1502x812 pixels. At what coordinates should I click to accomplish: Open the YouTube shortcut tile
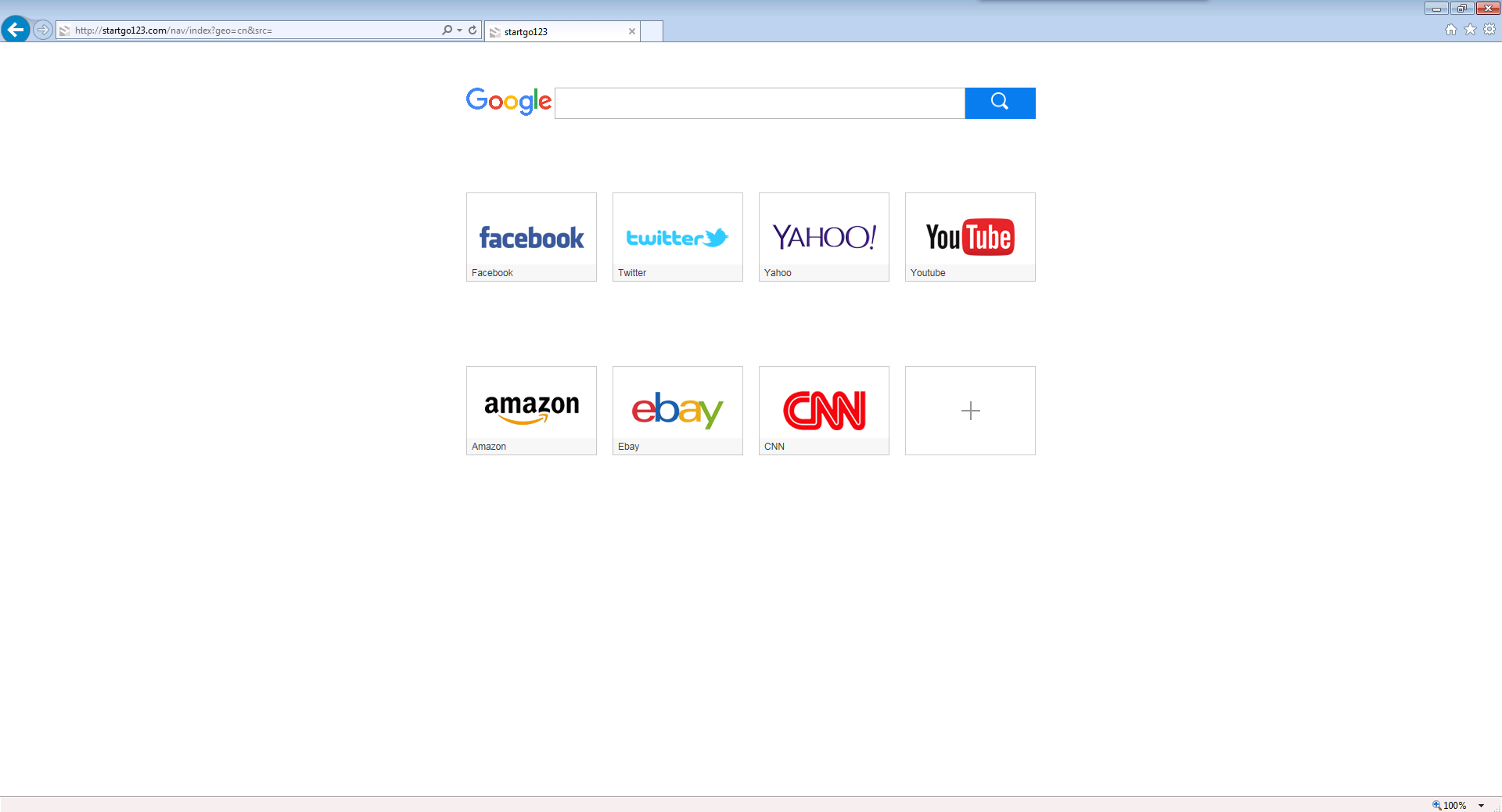point(970,237)
